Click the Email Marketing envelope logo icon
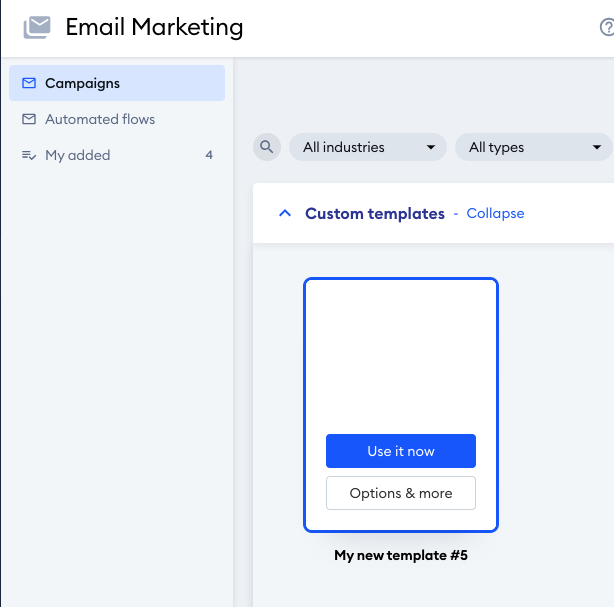Viewport: 614px width, 607px height. click(37, 27)
